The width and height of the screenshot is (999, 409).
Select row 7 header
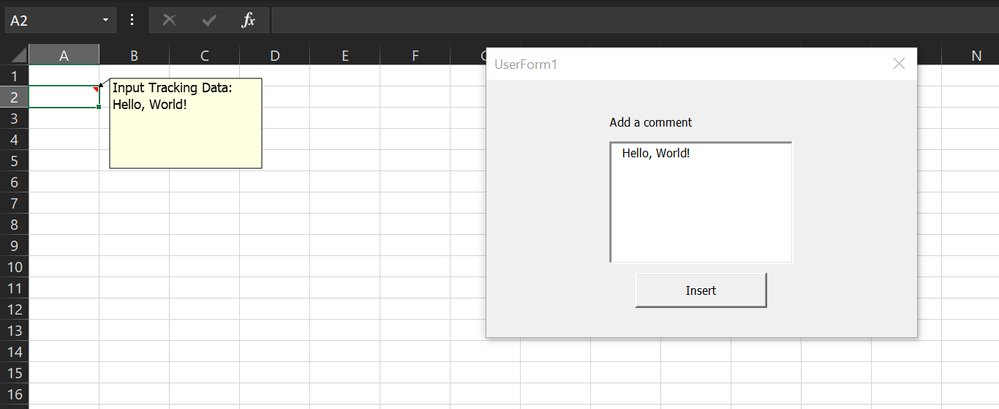click(x=14, y=203)
